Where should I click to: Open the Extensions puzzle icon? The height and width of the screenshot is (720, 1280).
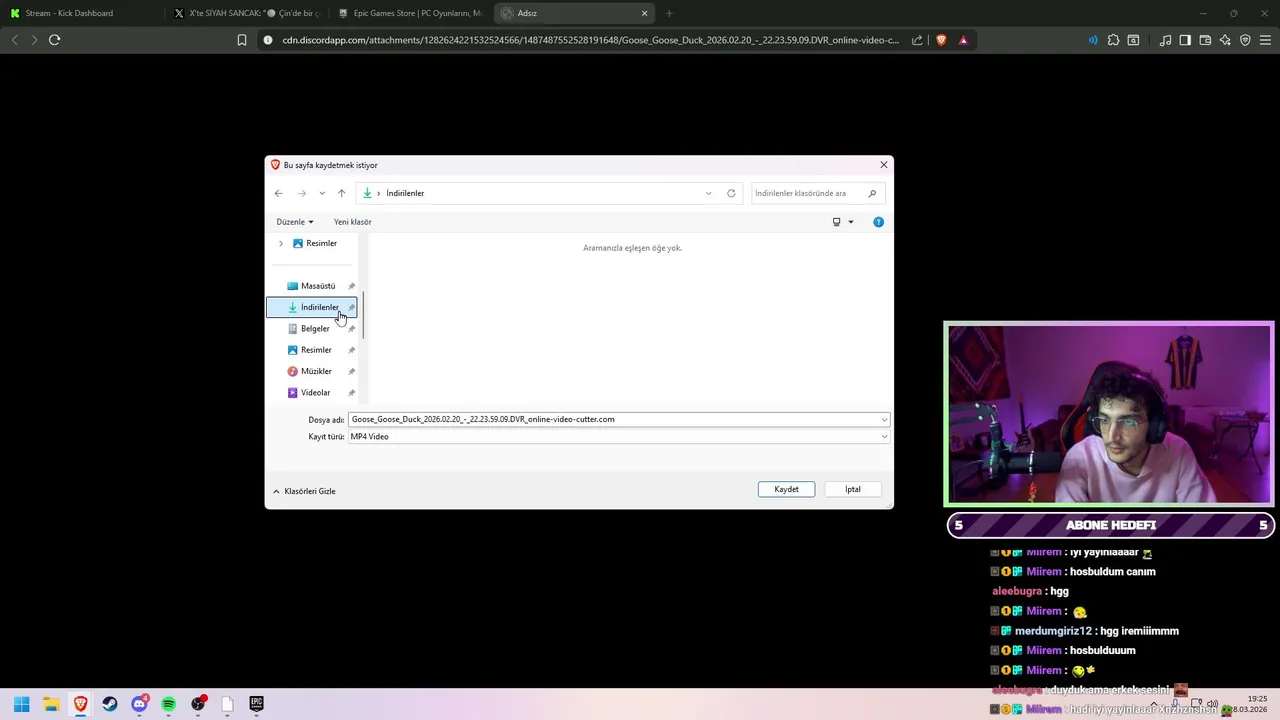pos(1113,40)
